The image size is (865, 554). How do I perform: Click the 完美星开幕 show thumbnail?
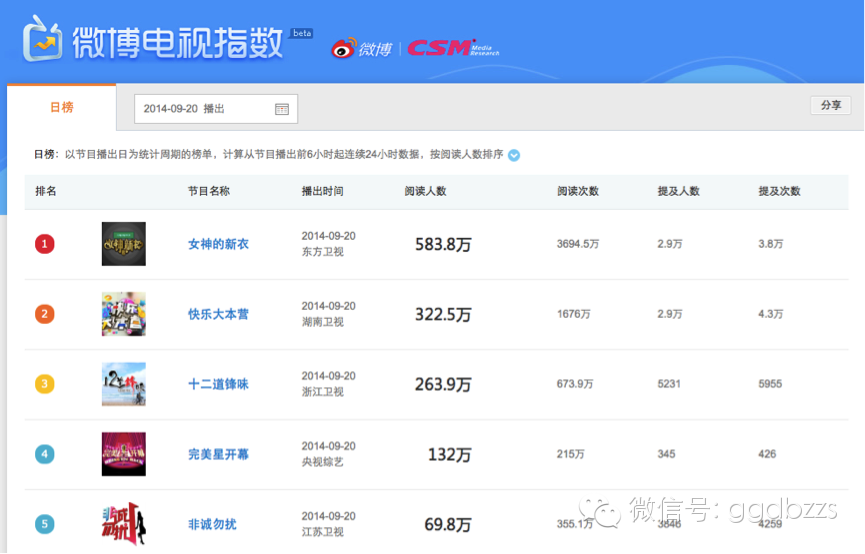(123, 454)
